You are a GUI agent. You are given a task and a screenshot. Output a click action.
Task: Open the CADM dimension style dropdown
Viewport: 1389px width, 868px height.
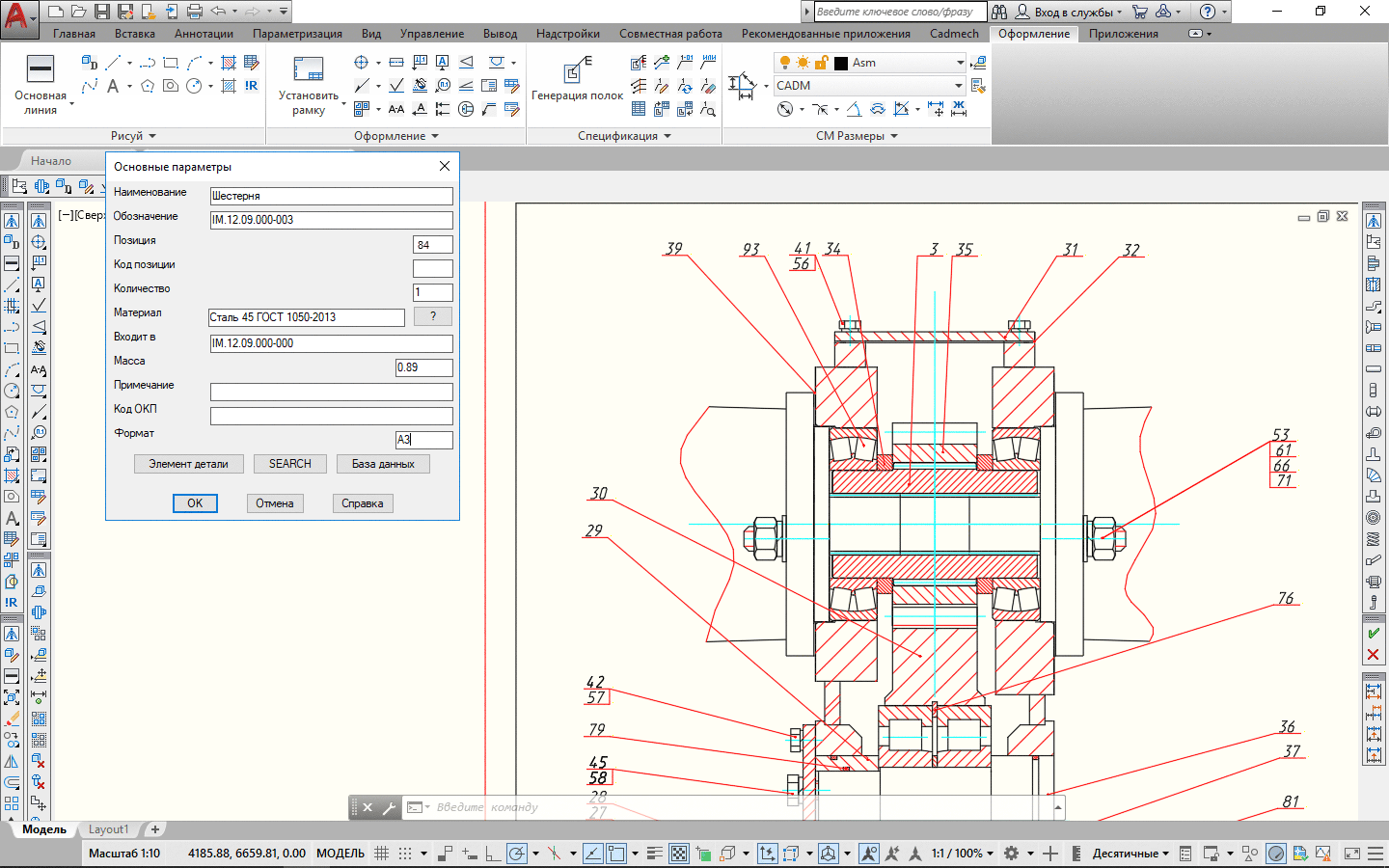click(958, 86)
